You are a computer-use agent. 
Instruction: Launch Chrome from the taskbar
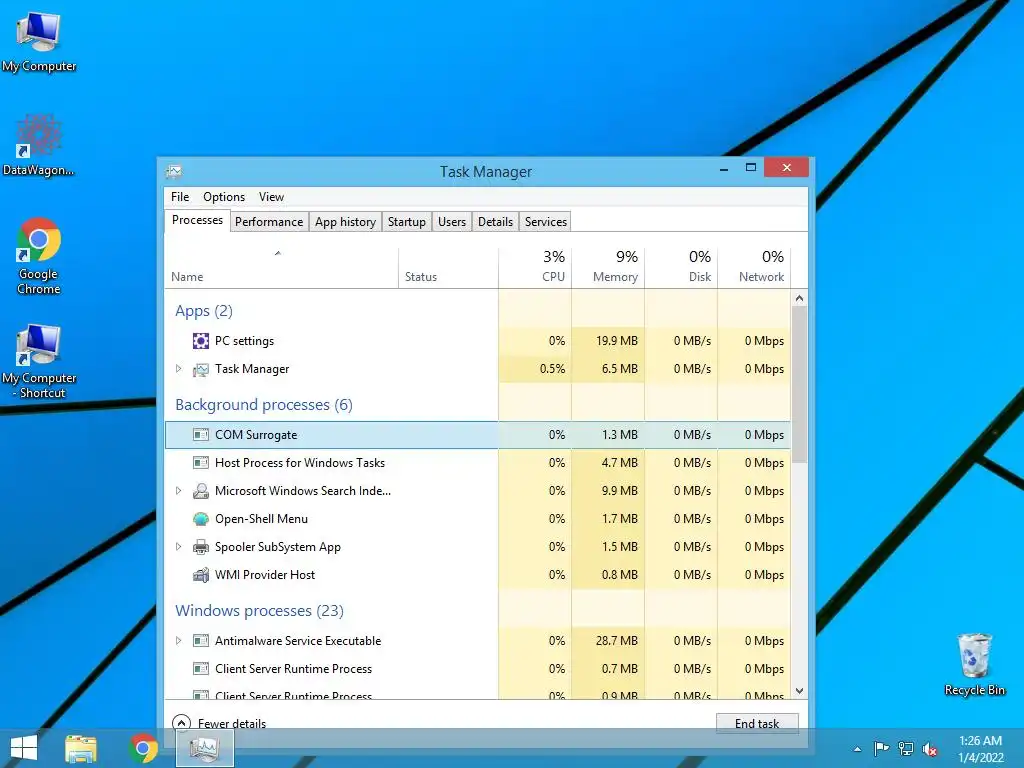pos(143,748)
